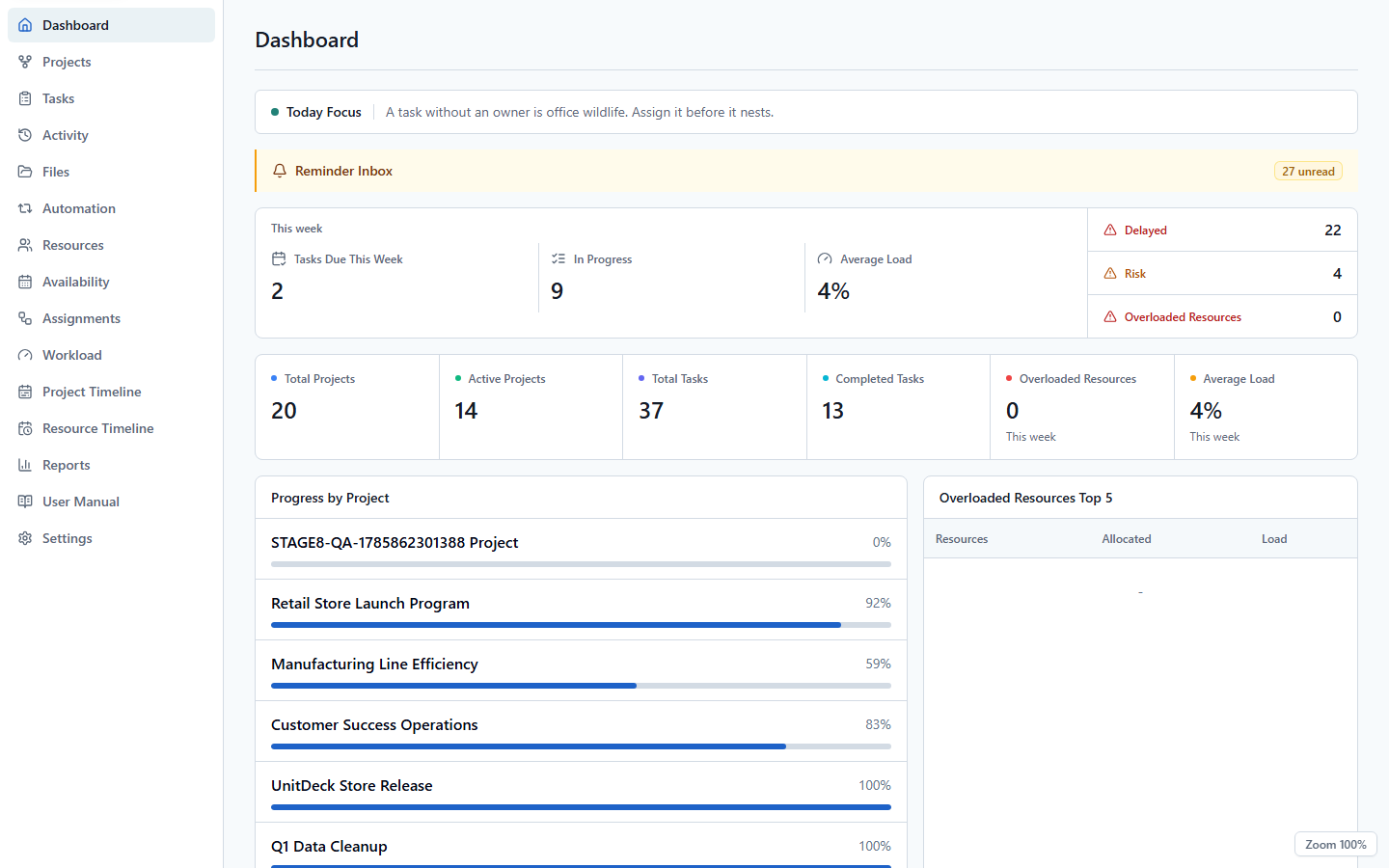Open the UnitDeck Store Release project
This screenshot has width=1389, height=868.
tap(581, 792)
